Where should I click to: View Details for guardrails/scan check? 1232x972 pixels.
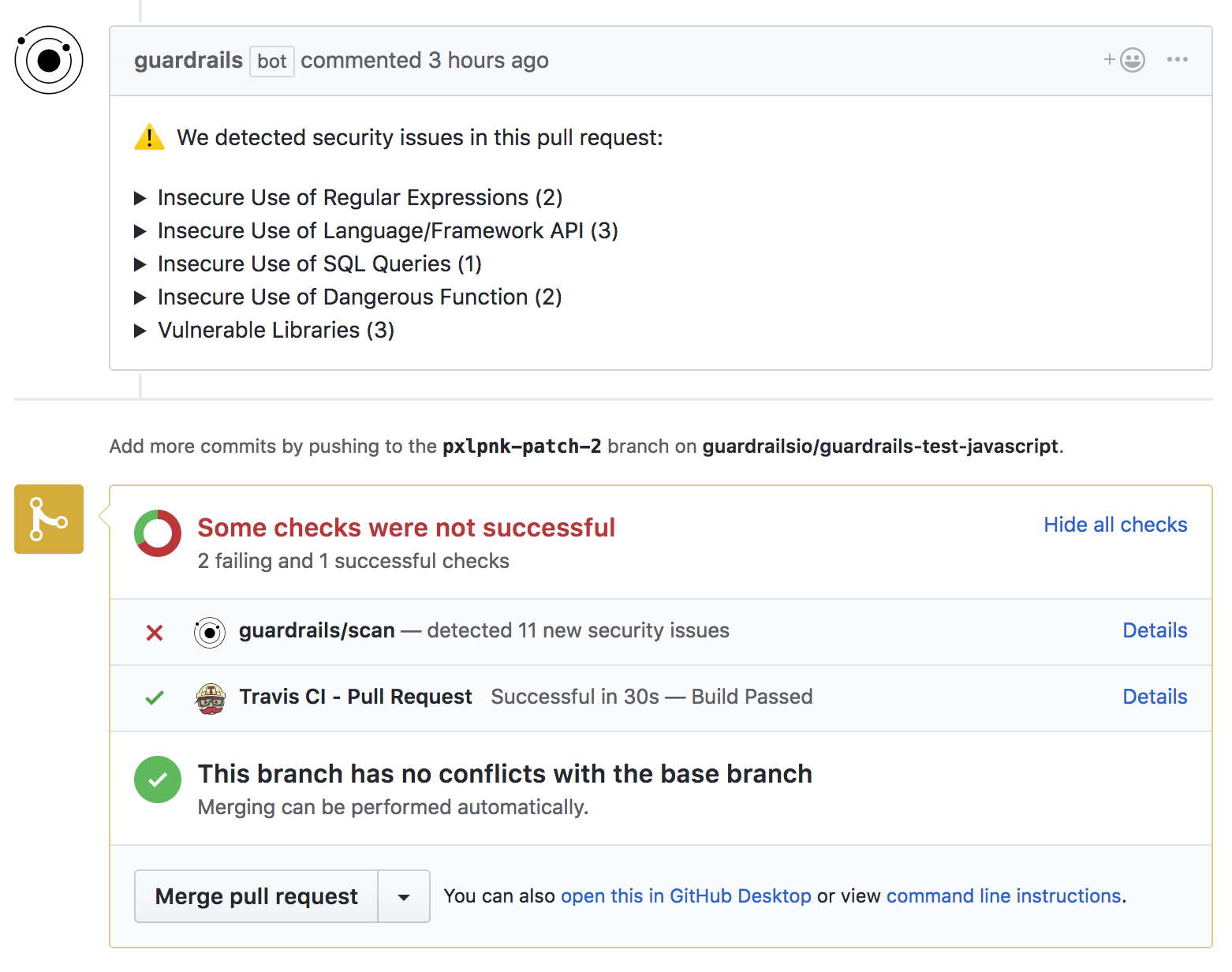[1155, 630]
